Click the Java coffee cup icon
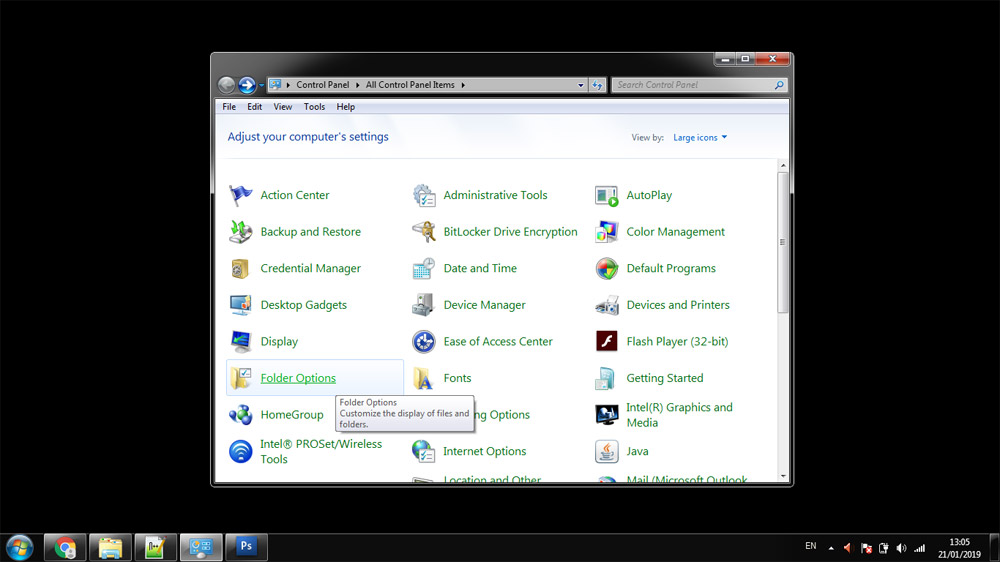The width and height of the screenshot is (1000, 562). pos(607,452)
